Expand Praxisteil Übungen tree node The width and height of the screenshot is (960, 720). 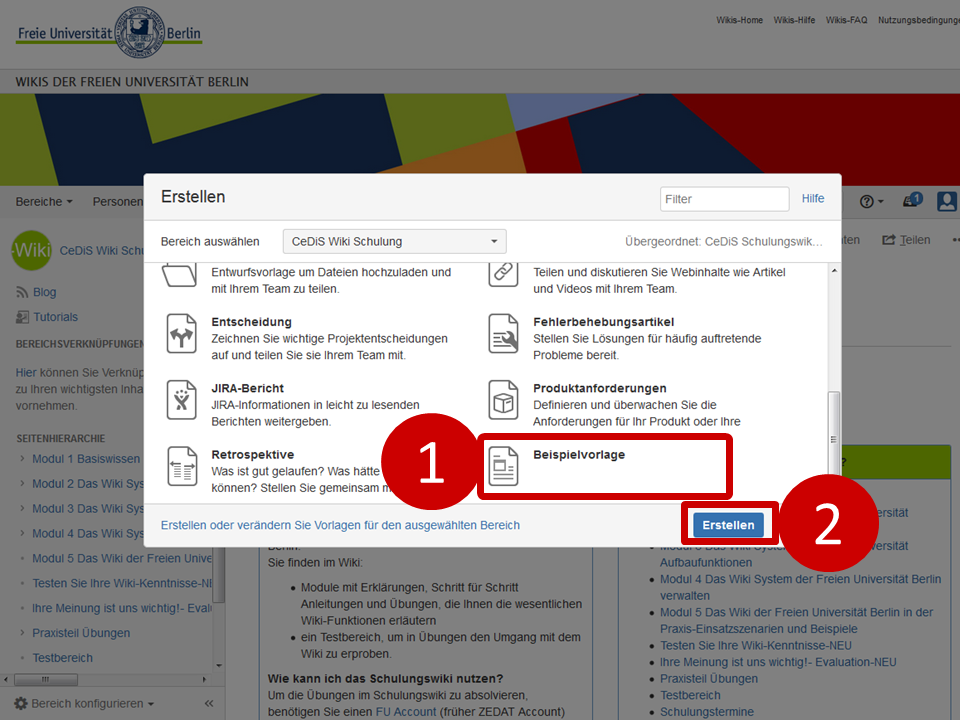pyautogui.click(x=22, y=632)
